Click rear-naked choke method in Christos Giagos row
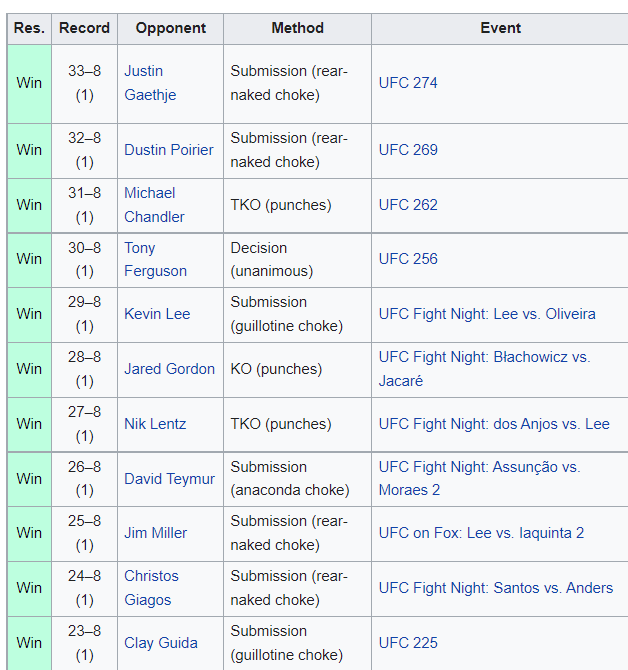 [x=297, y=588]
